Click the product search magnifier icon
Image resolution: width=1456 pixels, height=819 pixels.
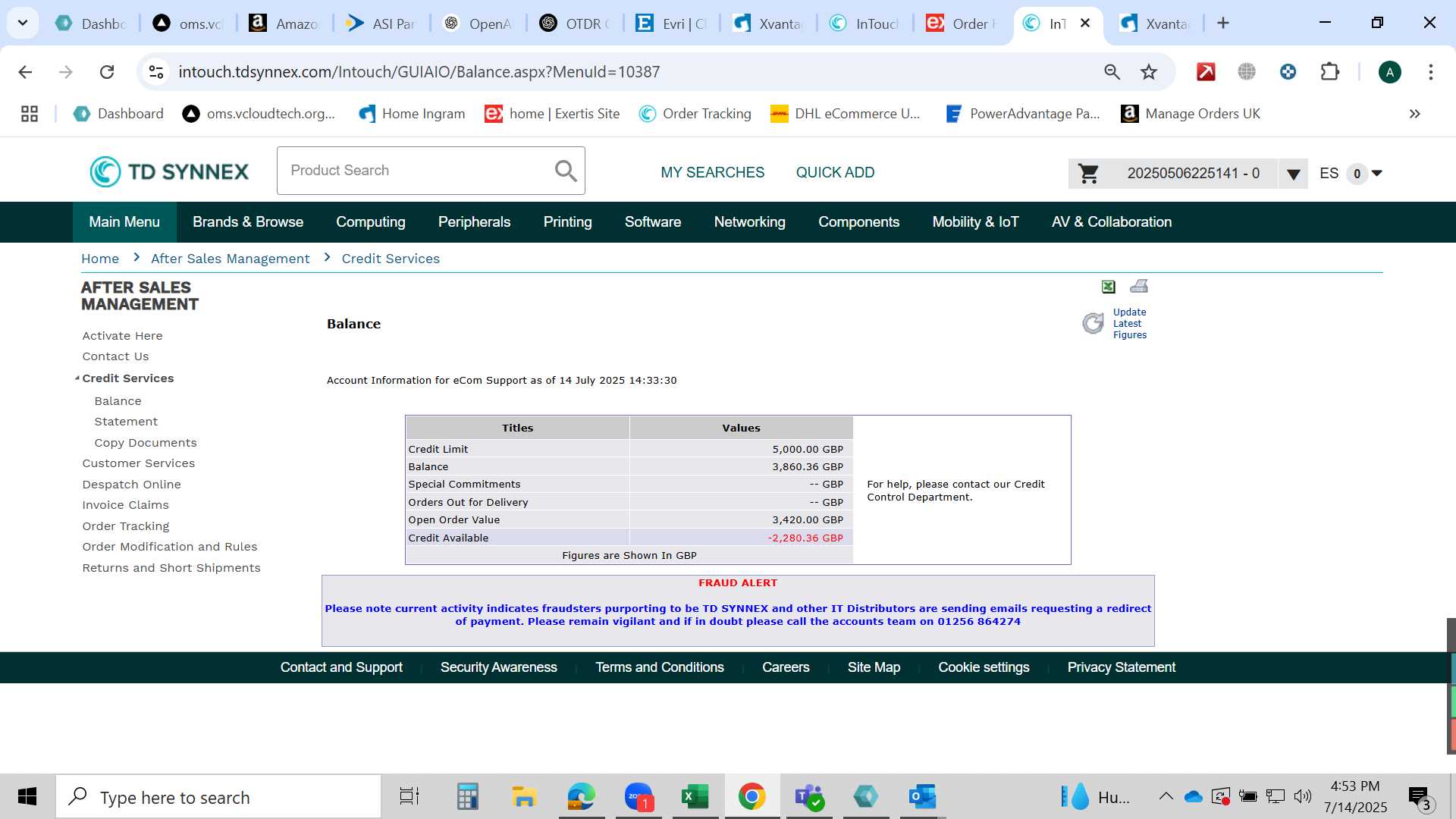point(566,171)
